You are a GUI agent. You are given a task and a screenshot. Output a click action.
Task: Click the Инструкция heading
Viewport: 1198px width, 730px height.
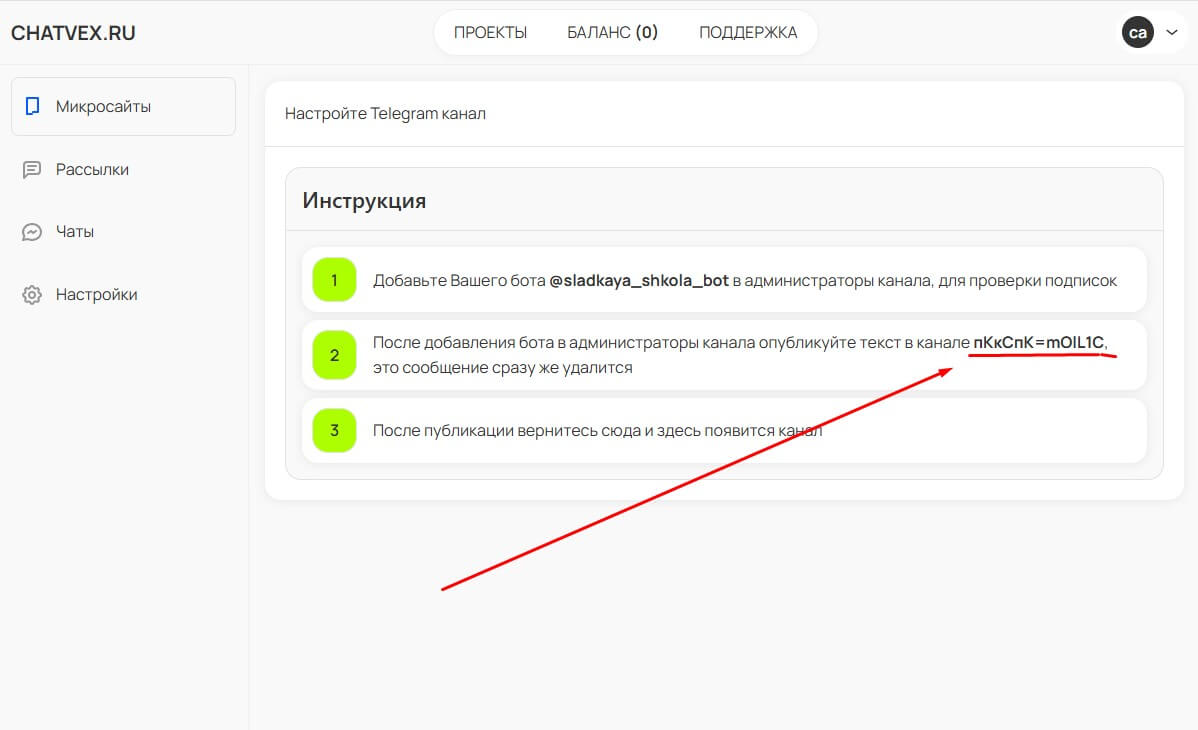pos(364,200)
